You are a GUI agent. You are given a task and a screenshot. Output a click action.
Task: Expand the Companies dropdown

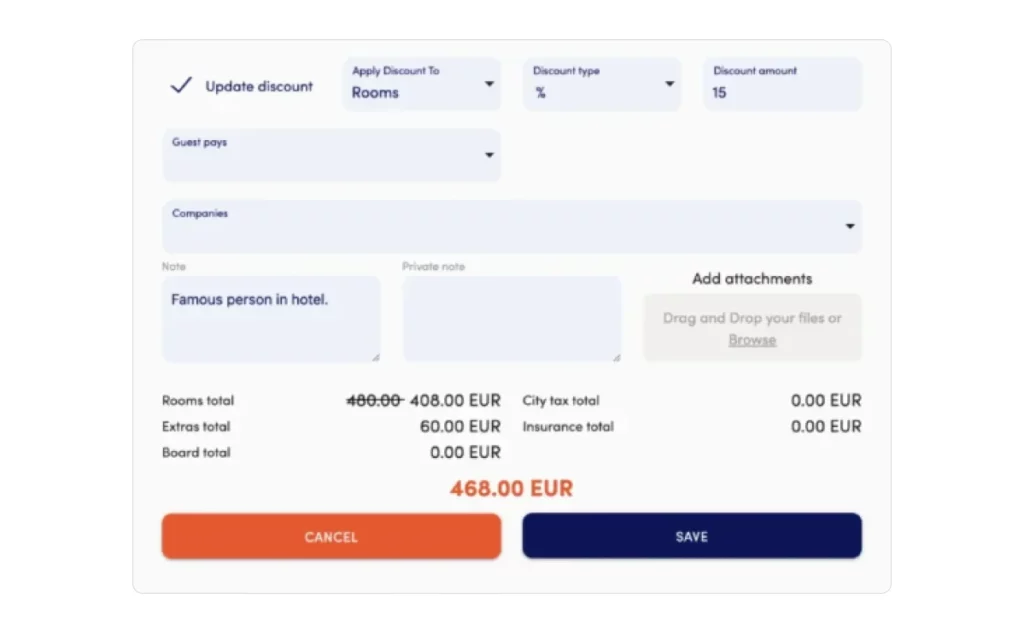(512, 226)
